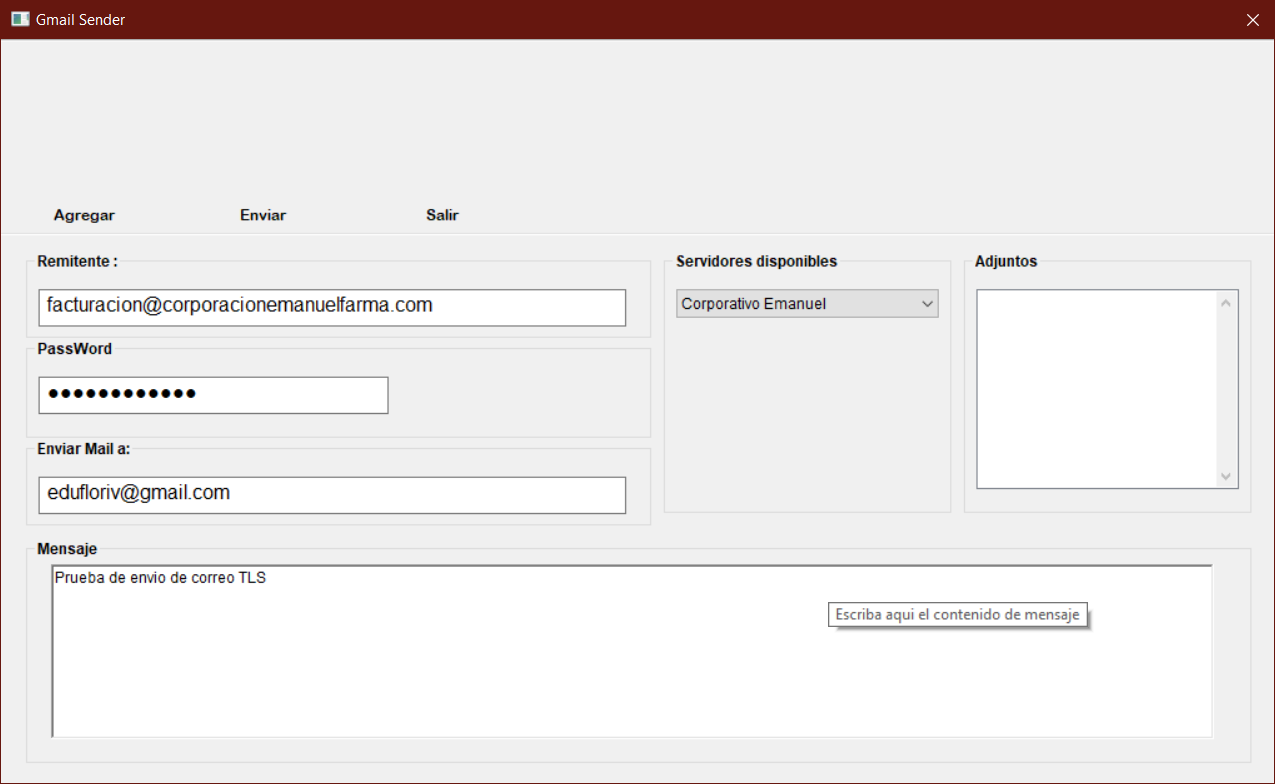1275x784 pixels.
Task: Click the Adjuntos scrollbar up arrow
Action: click(1225, 301)
